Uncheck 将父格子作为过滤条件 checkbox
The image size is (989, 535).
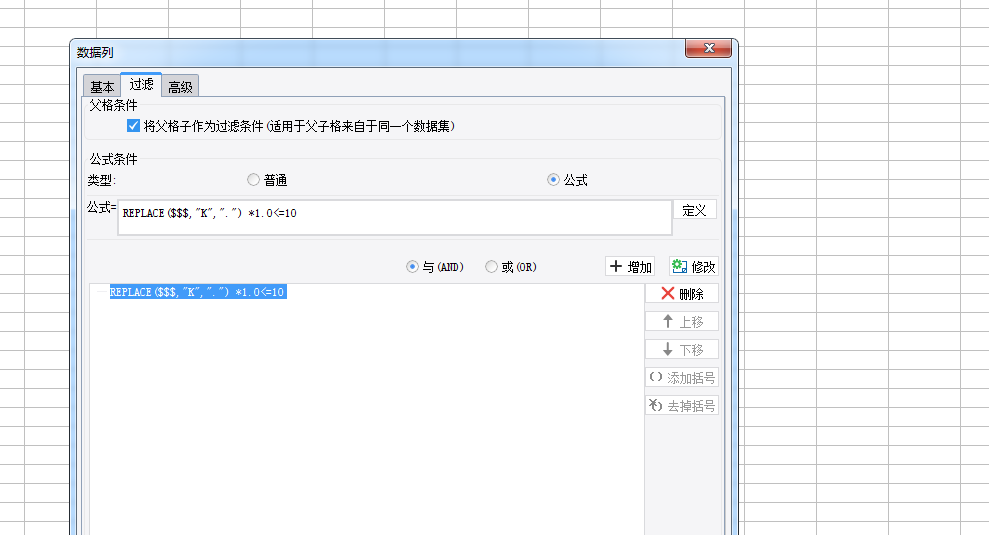(133, 126)
